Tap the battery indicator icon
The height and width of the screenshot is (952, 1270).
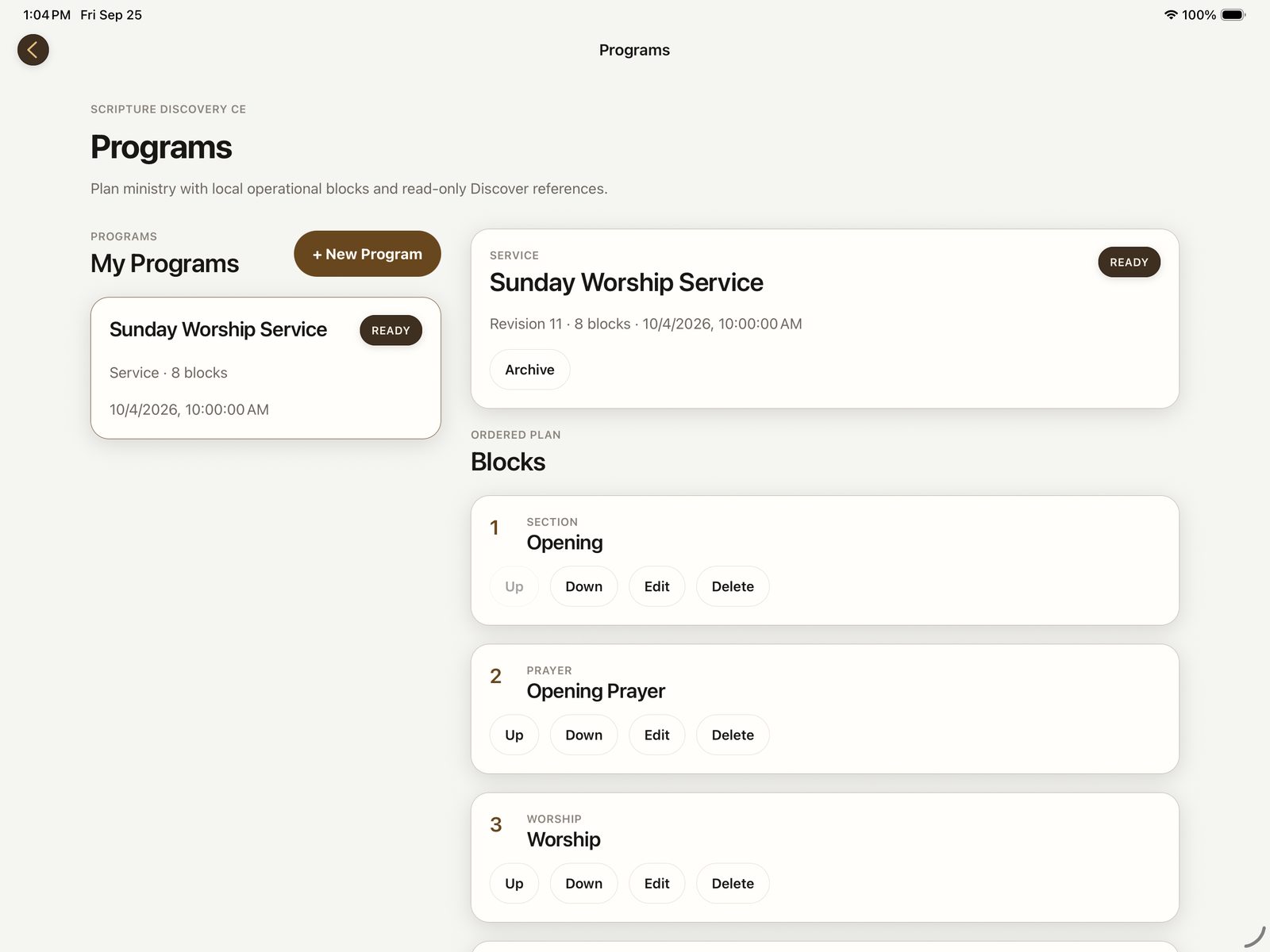pos(1233,15)
